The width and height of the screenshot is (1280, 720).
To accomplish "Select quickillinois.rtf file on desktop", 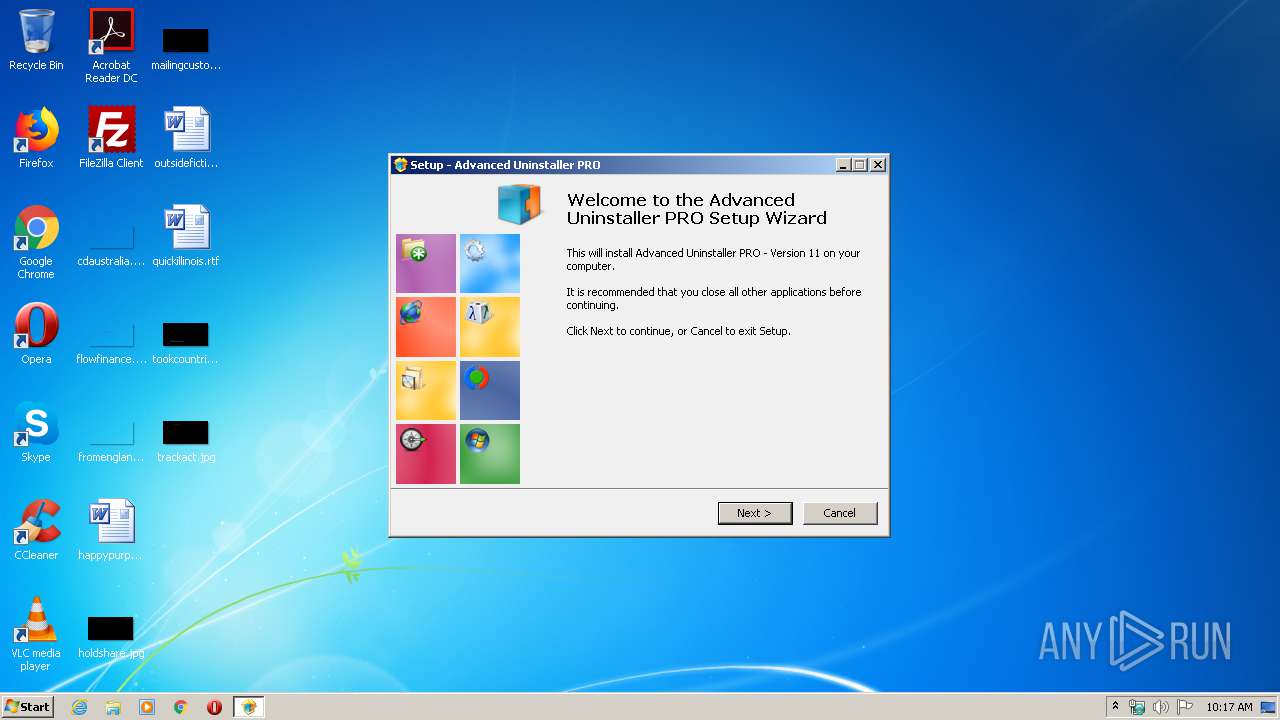I will (x=186, y=236).
